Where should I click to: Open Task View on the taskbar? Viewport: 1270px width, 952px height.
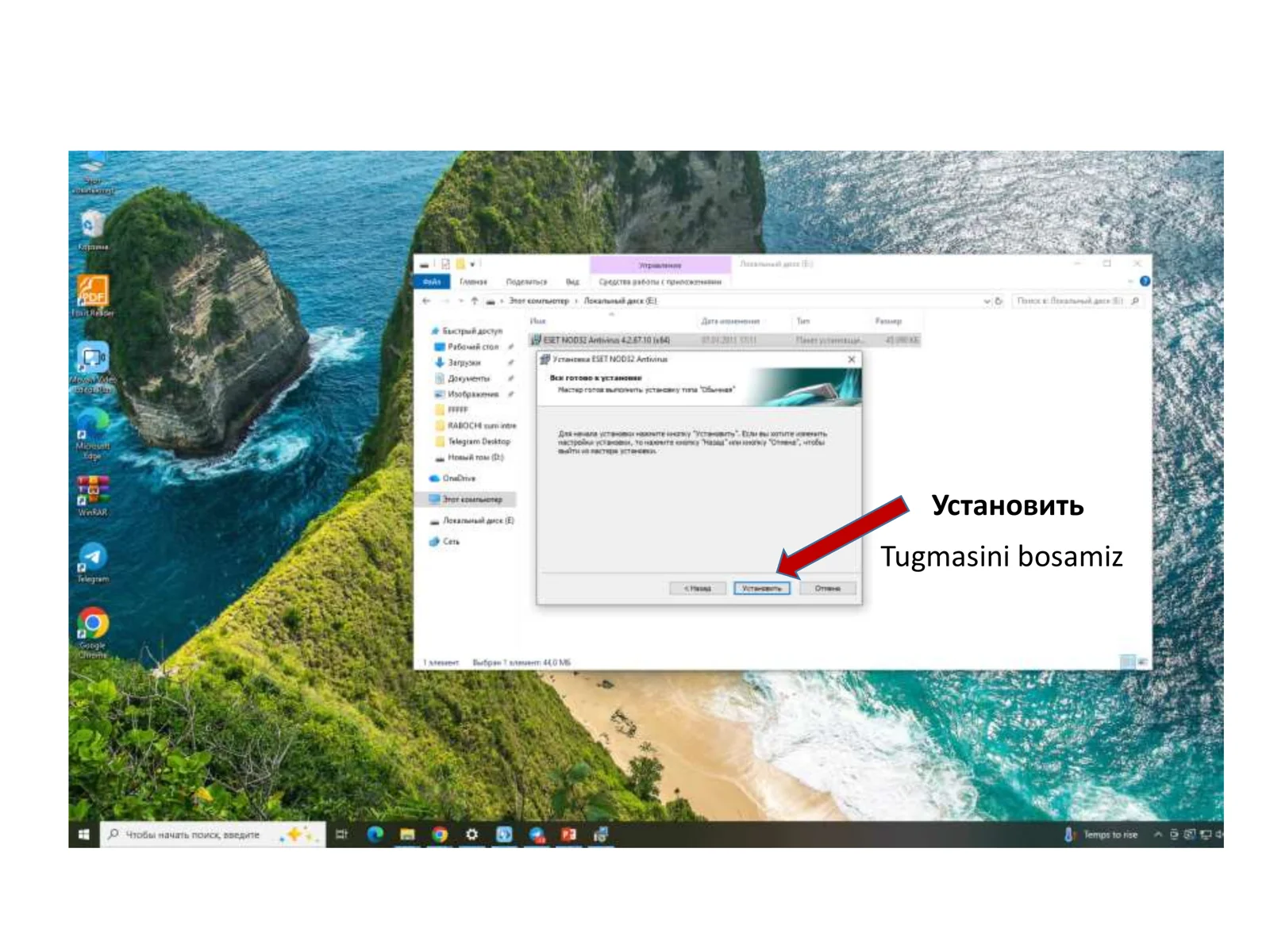(342, 835)
